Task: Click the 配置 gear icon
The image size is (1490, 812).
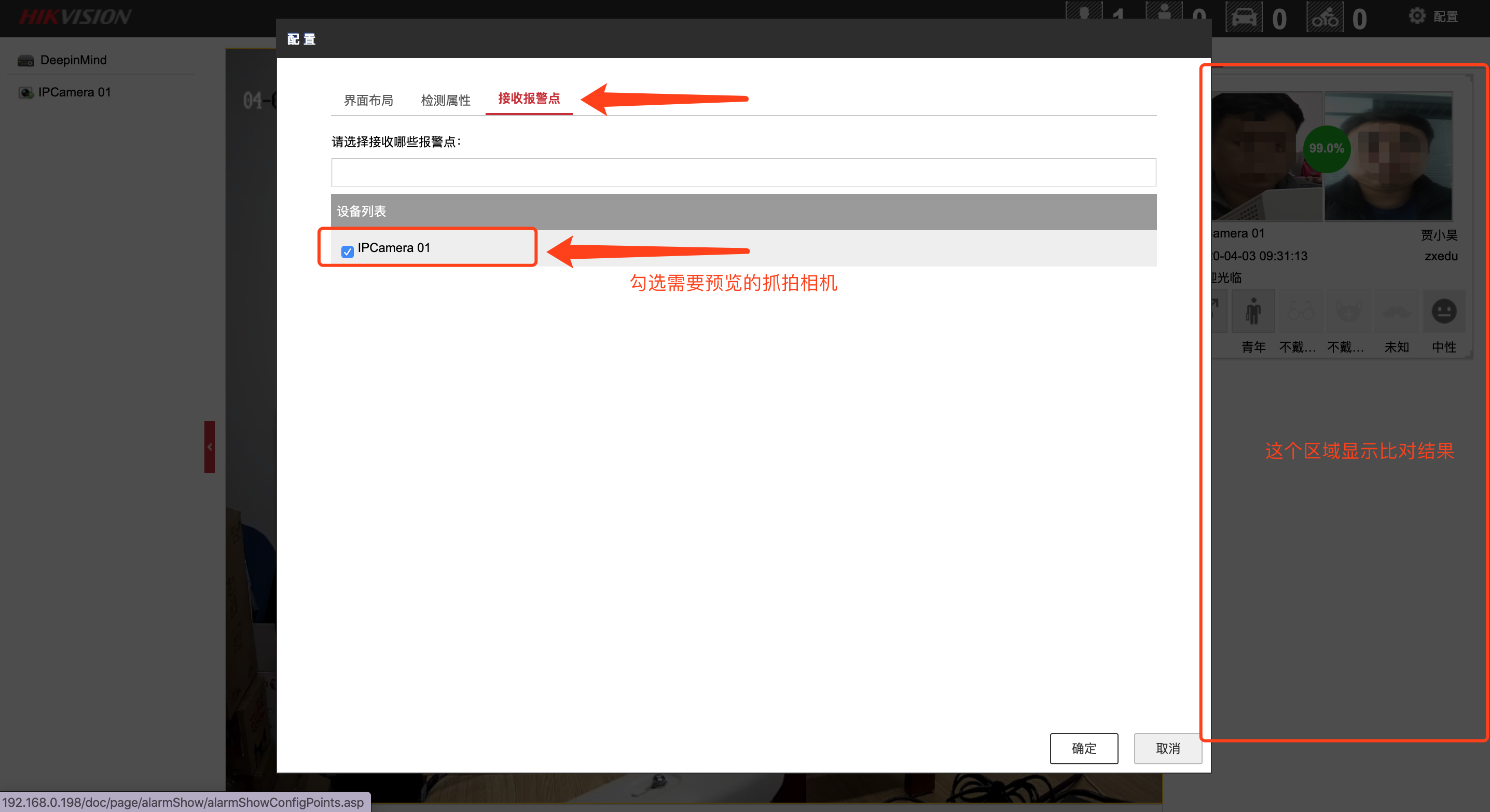Action: point(1416,16)
